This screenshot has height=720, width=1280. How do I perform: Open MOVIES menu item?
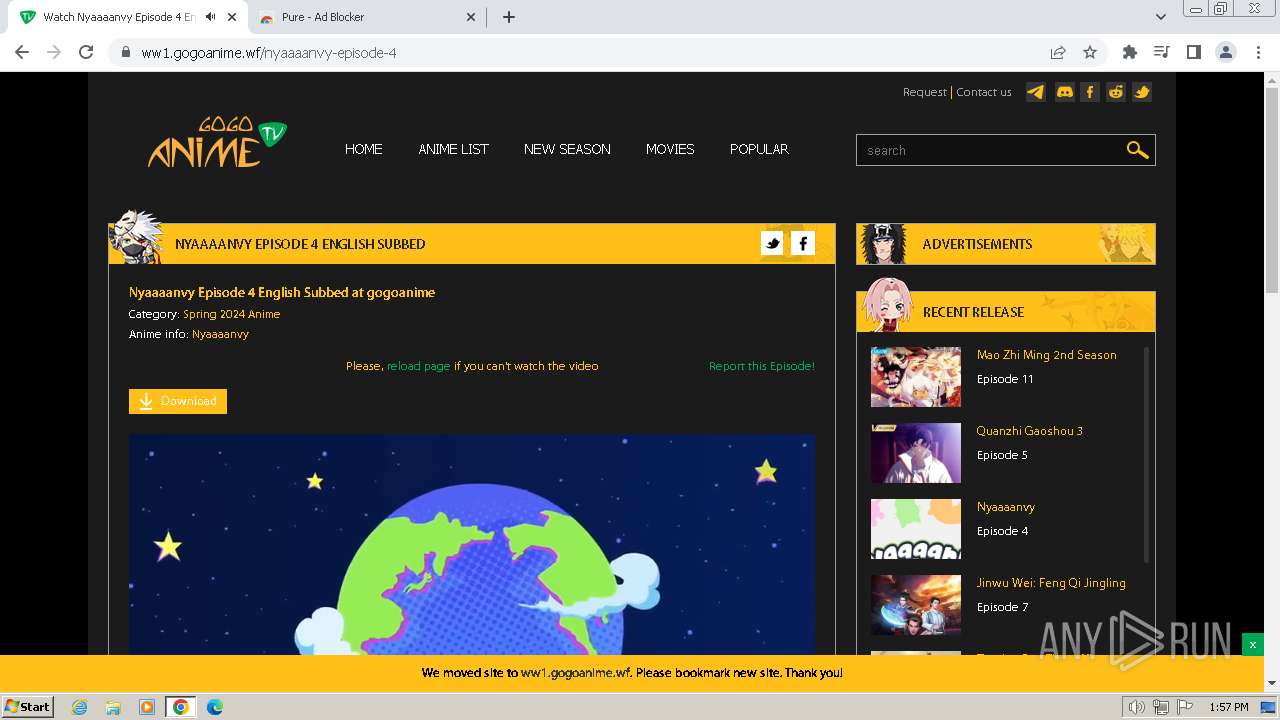coord(670,149)
